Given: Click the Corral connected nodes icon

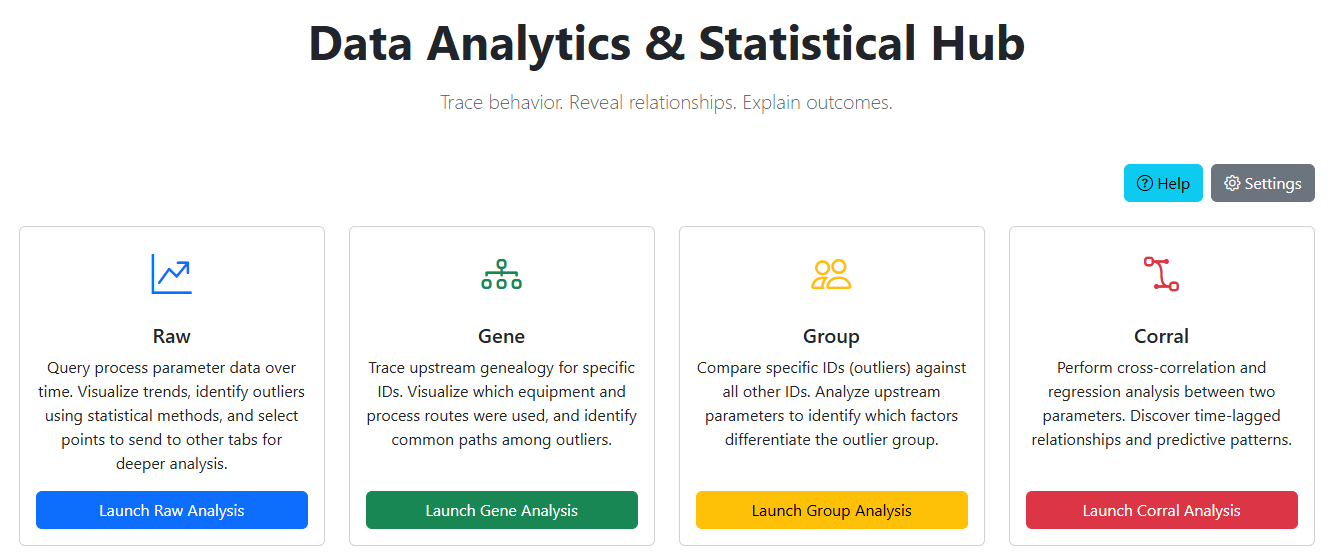Looking at the screenshot, I should pyautogui.click(x=1161, y=274).
